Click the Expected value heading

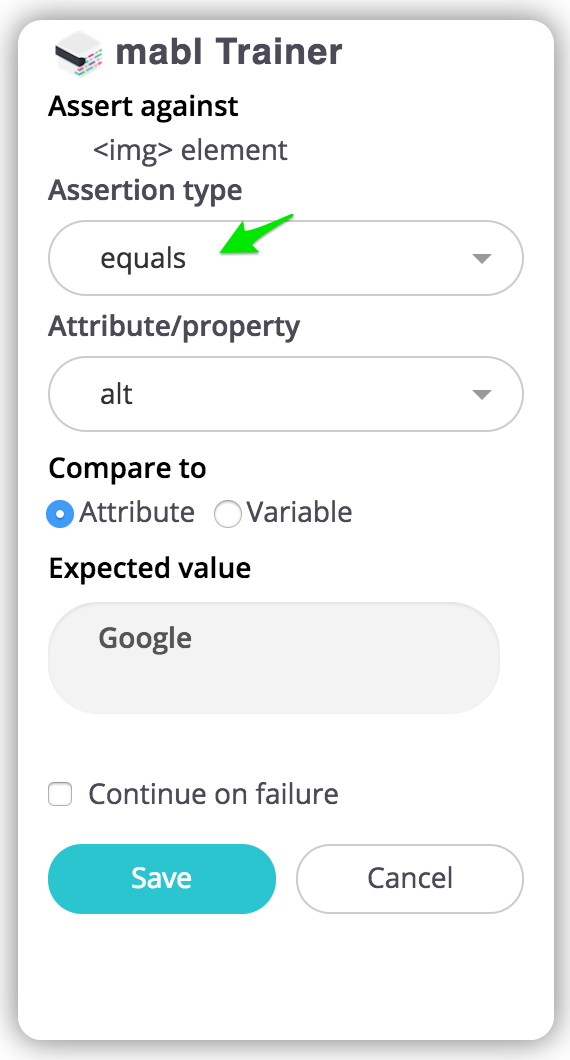click(149, 568)
